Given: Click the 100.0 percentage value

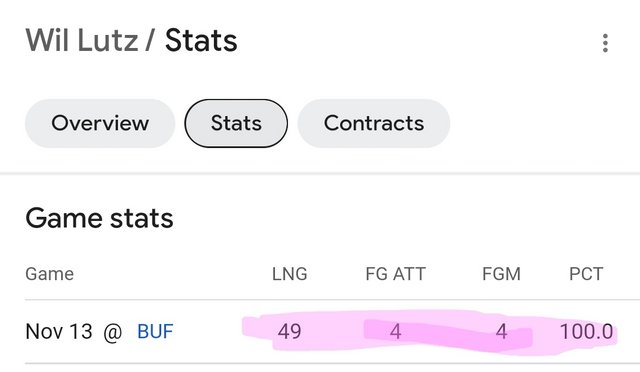Looking at the screenshot, I should [x=586, y=331].
